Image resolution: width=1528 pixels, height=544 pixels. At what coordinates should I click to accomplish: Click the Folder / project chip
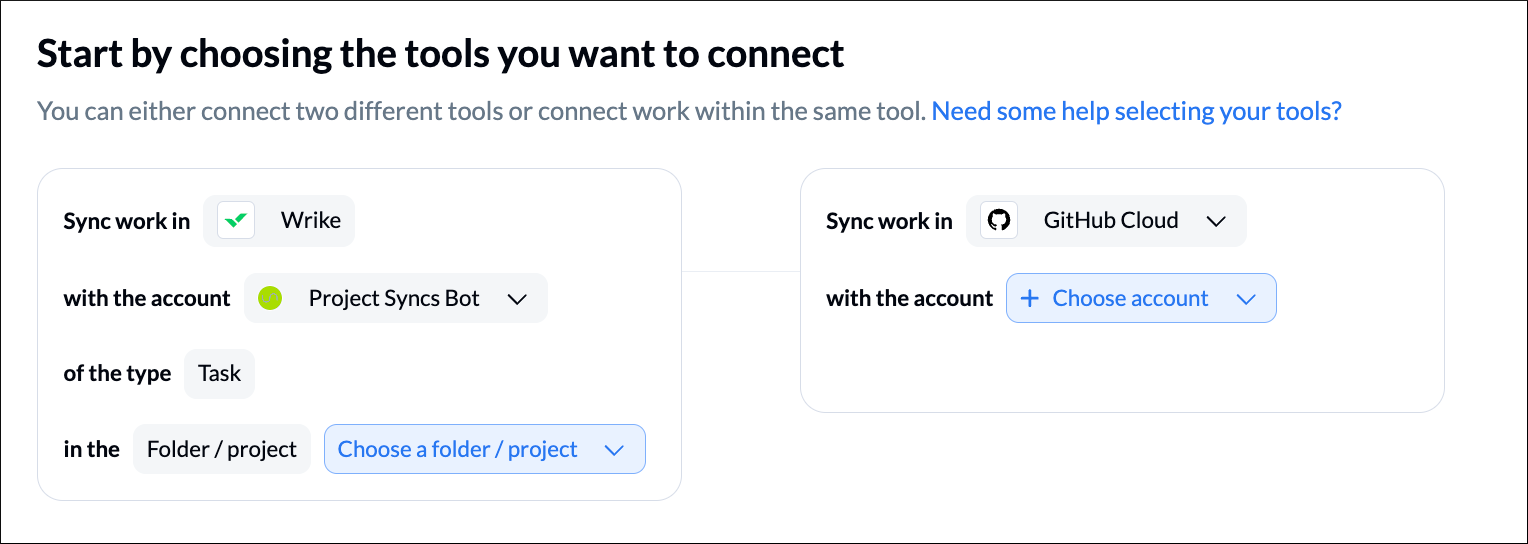[222, 450]
